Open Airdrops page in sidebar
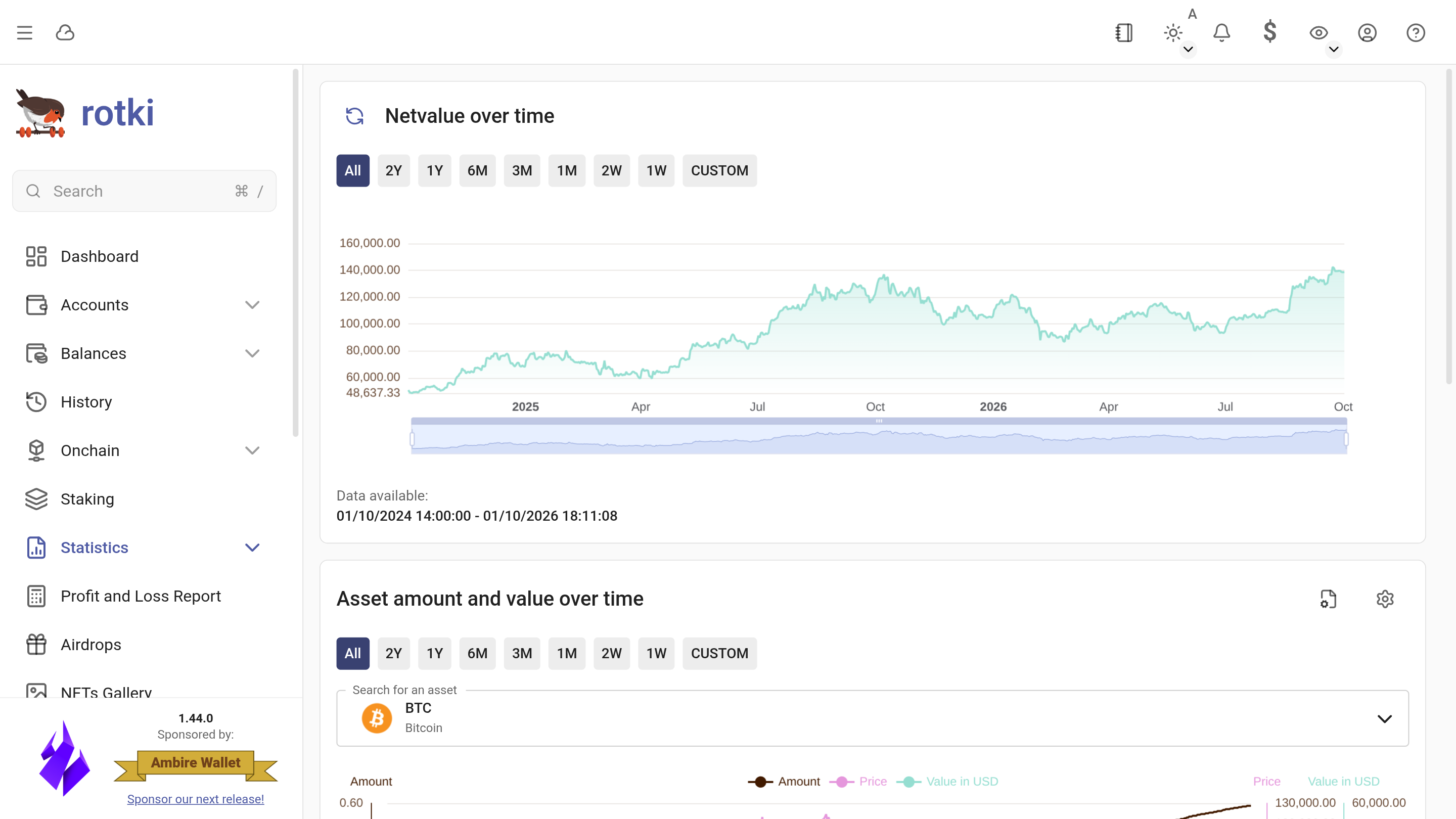 click(x=144, y=645)
